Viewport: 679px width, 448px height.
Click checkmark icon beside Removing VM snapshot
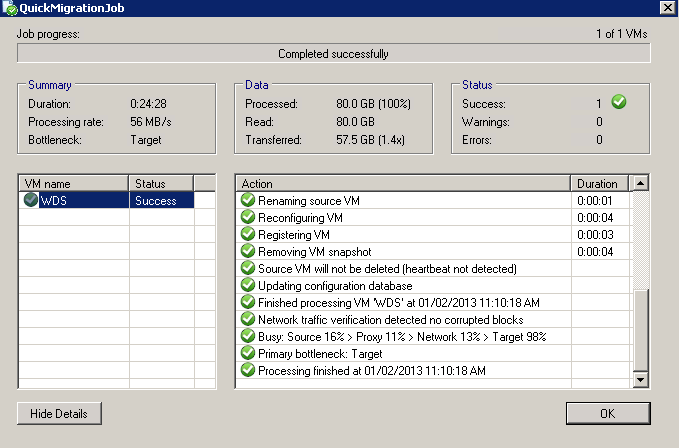click(248, 252)
